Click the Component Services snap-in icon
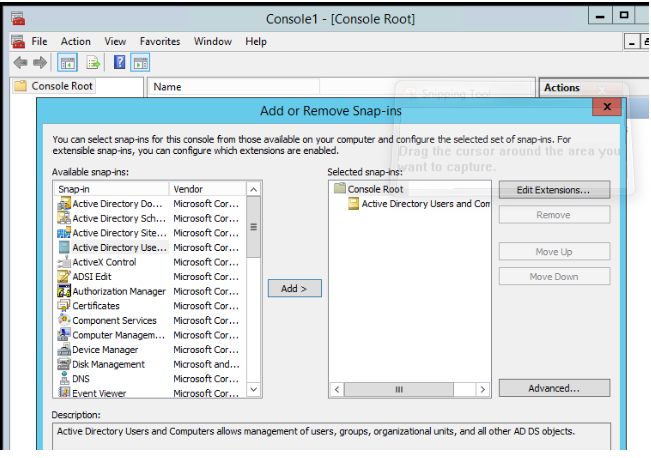This screenshot has height=458, width=651. coord(64,320)
